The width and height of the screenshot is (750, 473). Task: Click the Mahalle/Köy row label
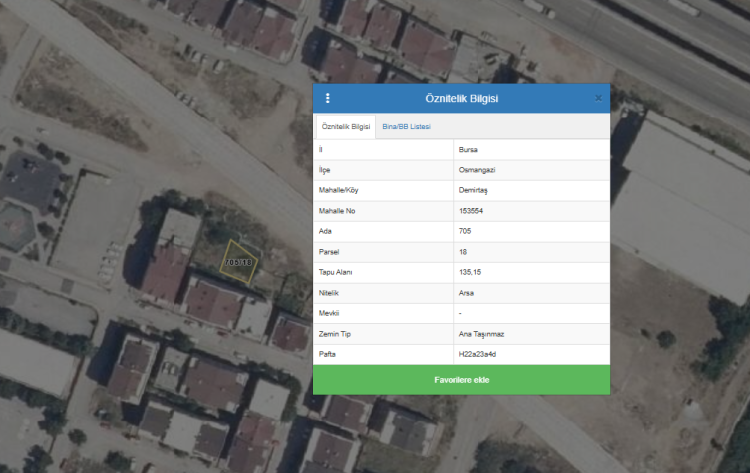(338, 190)
